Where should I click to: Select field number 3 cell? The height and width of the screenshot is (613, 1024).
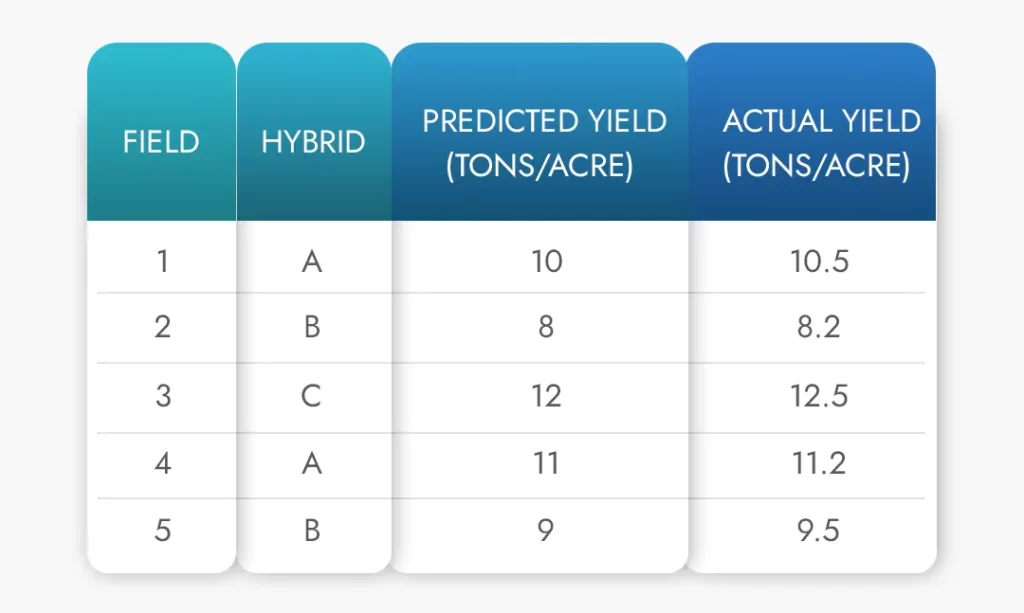(162, 395)
